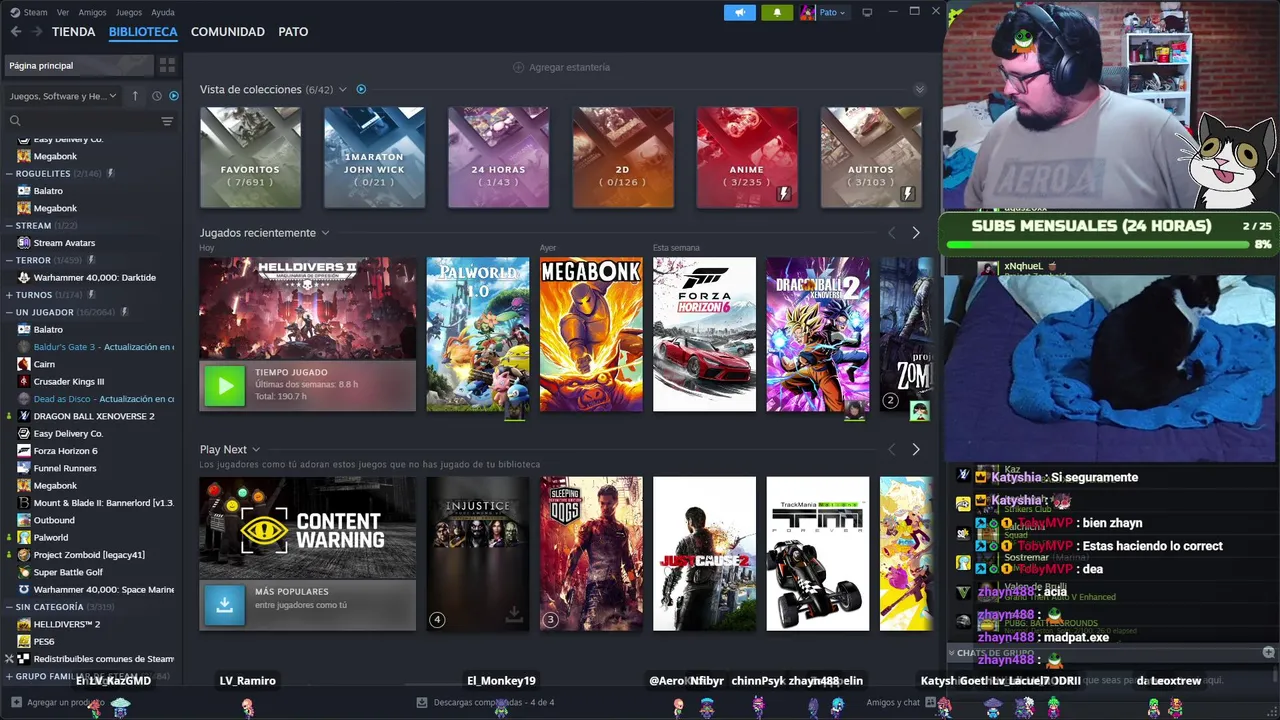Toggle the ready-to-play filter icon
1280x720 pixels.
174,96
